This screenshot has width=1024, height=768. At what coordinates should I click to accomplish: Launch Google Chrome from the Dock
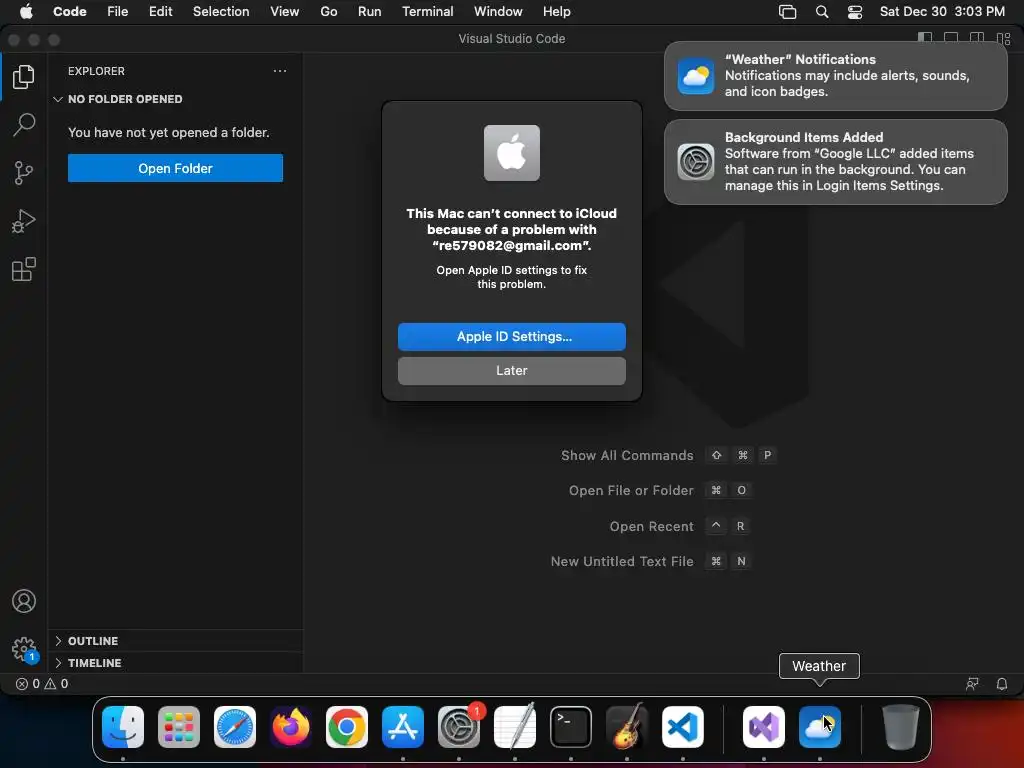(347, 726)
